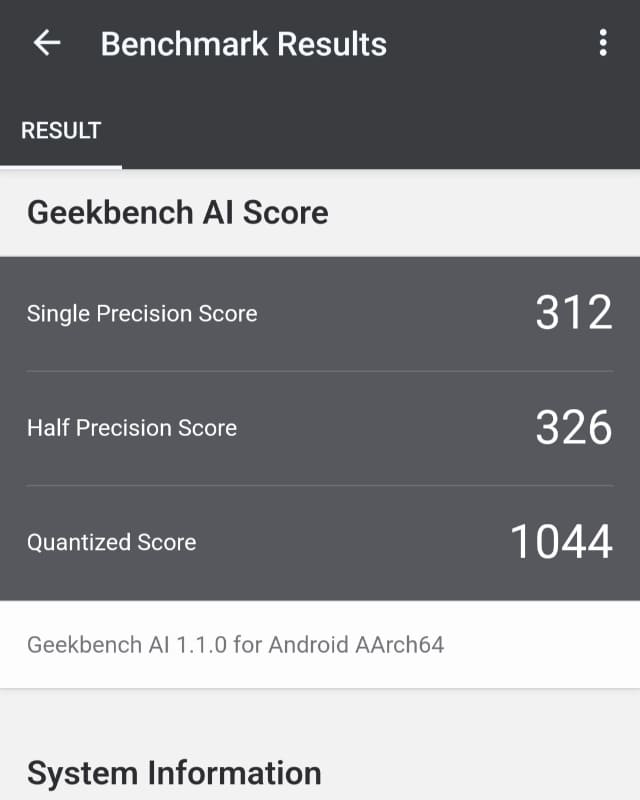The image size is (640, 800).
Task: Tap the Half Precision Score label text
Action: click(x=131, y=428)
